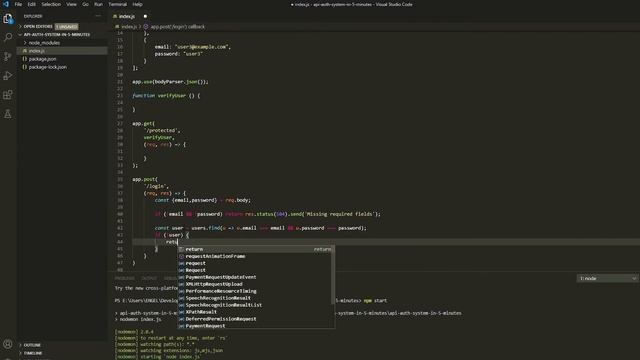640x360 pixels.
Task: Click the suggestion list scrollbar
Action: click(333, 275)
